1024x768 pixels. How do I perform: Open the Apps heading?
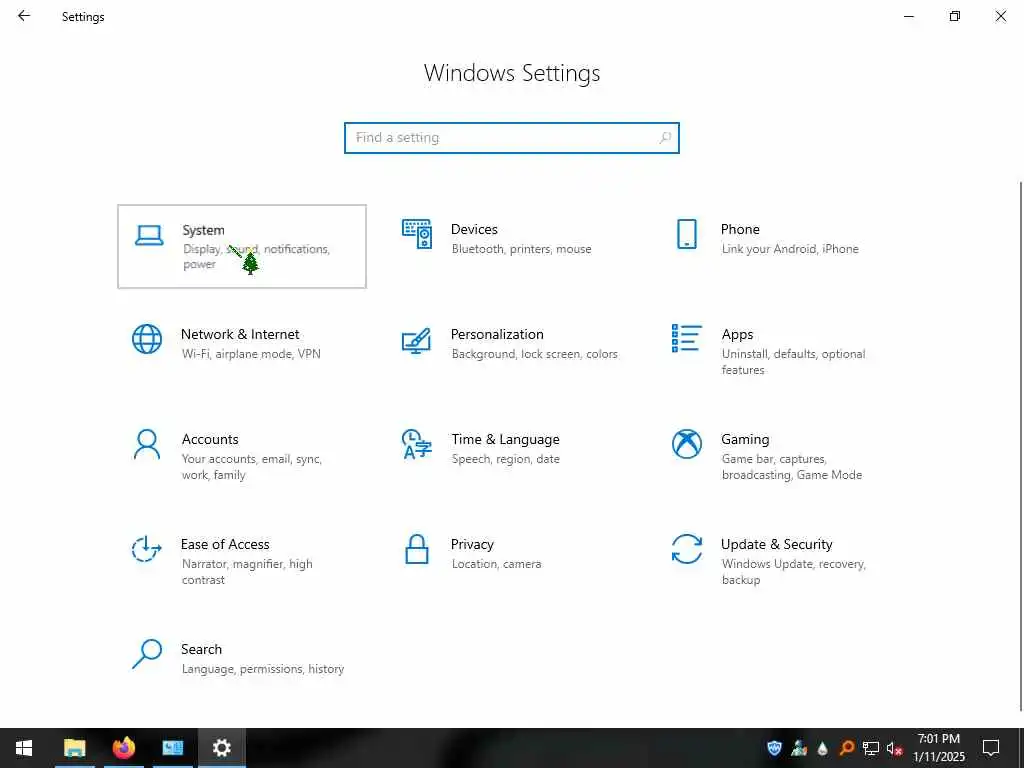tap(737, 334)
